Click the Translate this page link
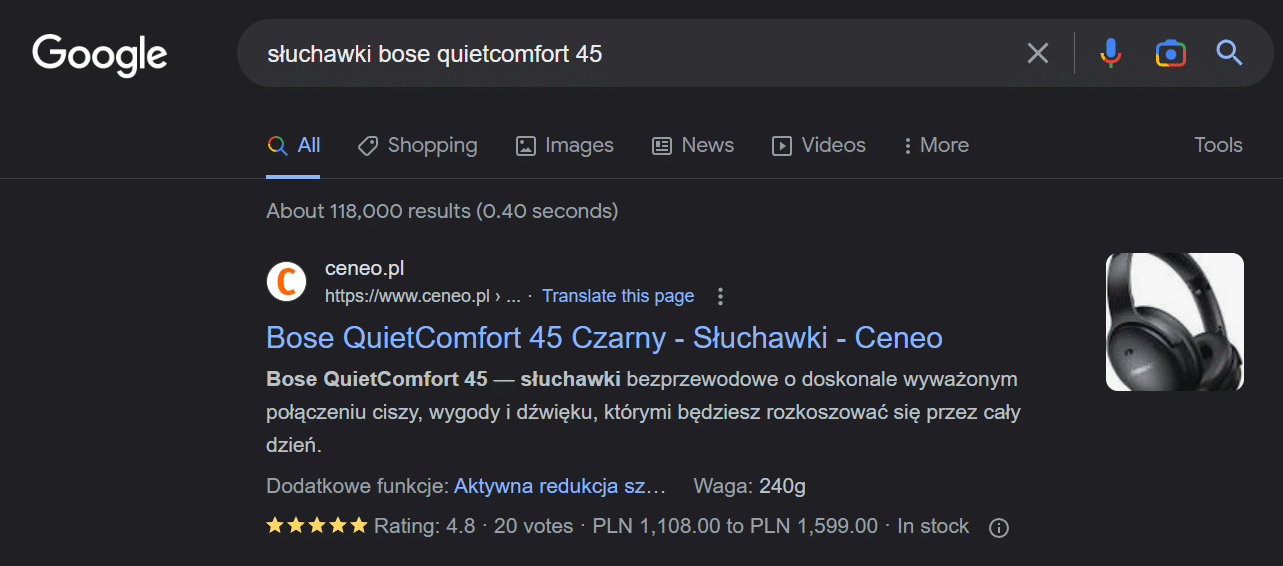Viewport: 1283px width, 566px height. (x=618, y=296)
